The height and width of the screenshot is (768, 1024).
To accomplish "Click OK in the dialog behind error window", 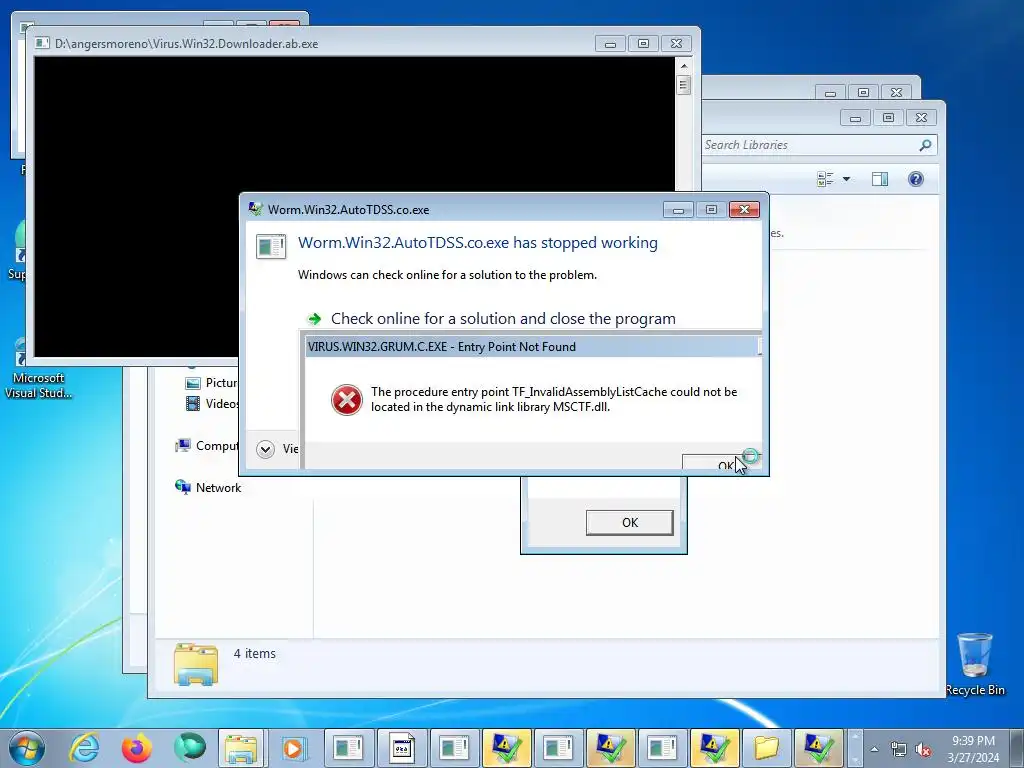I will coord(630,522).
